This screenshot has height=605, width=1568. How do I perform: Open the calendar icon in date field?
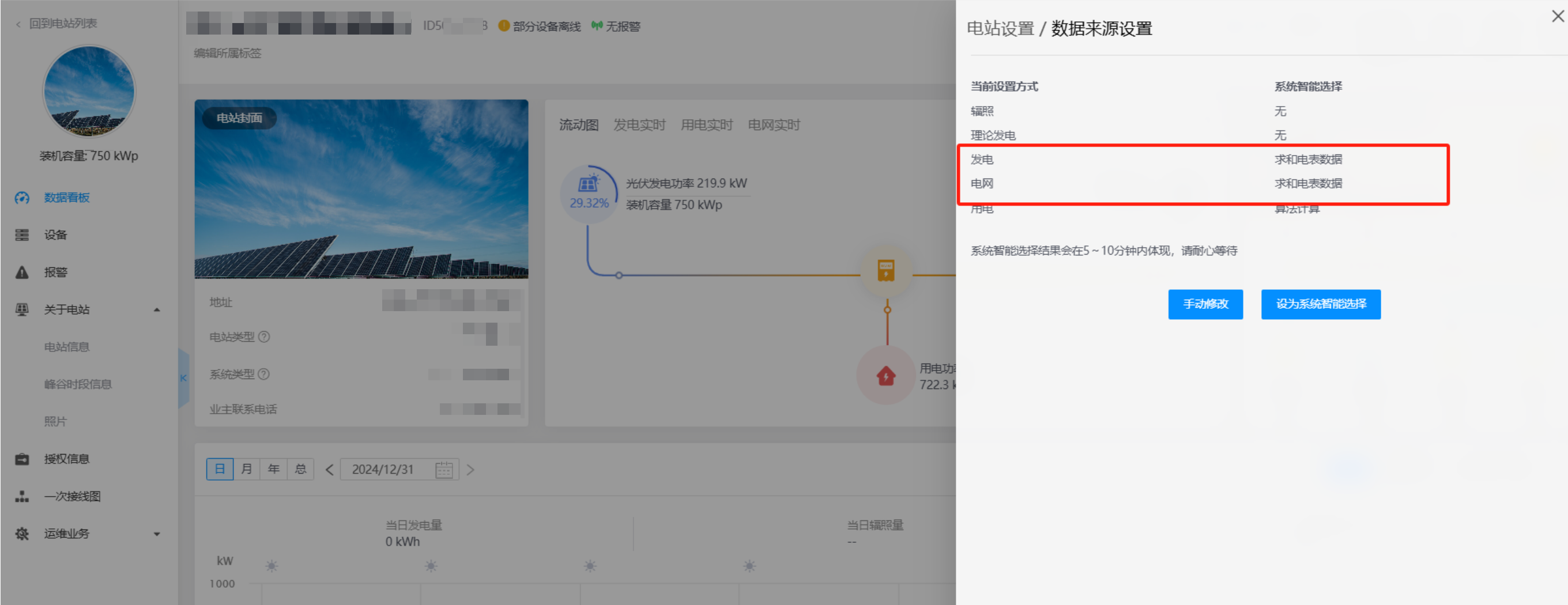point(444,470)
